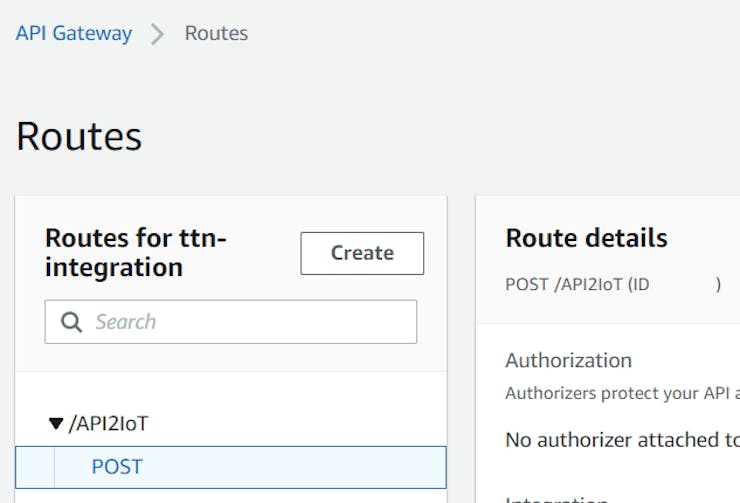Click the 'Routes for ttn-integration' panel title

coord(136,253)
